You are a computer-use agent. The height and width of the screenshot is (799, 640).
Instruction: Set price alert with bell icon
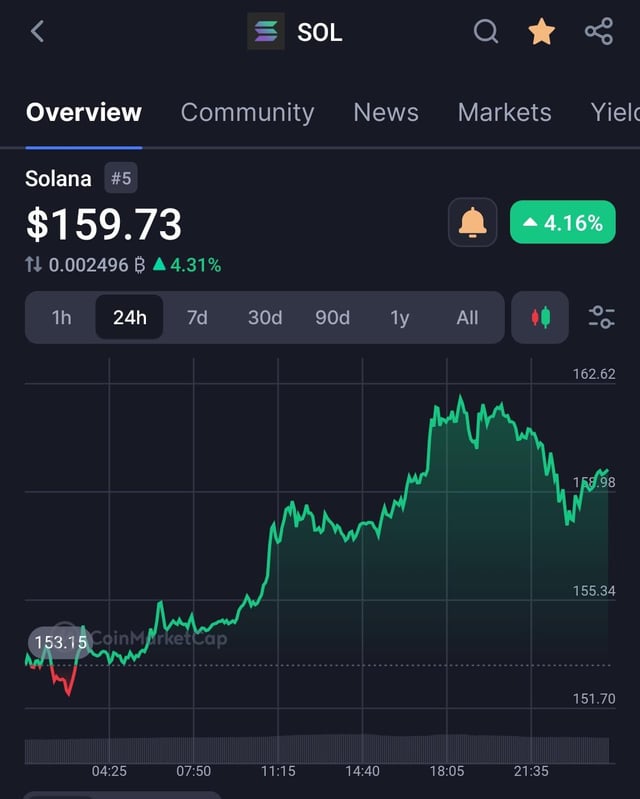(472, 223)
